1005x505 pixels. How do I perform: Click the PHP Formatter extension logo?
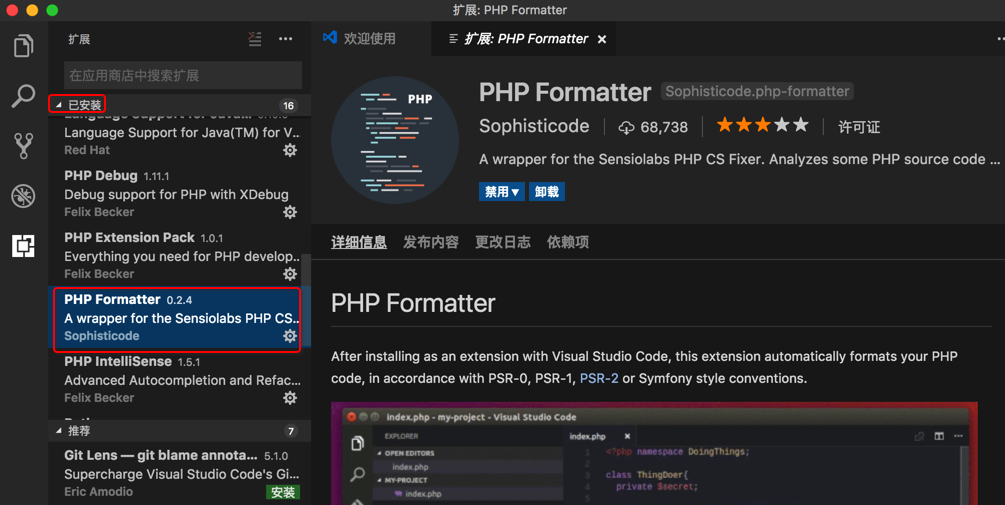[395, 140]
